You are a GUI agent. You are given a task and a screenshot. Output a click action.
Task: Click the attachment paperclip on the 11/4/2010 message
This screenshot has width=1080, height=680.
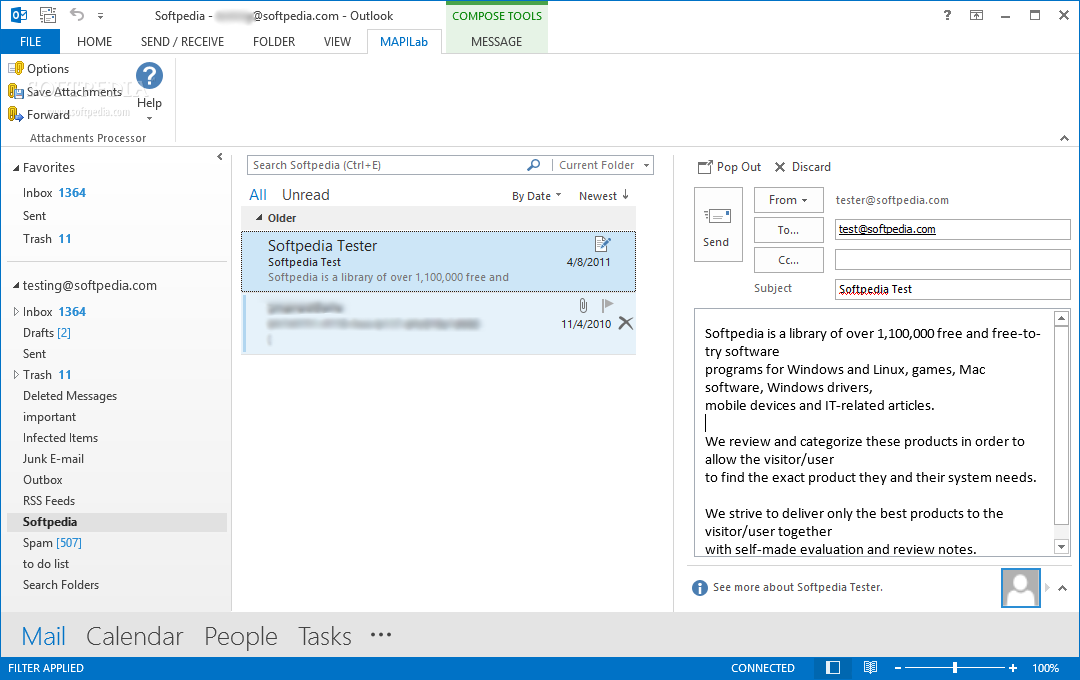583,305
